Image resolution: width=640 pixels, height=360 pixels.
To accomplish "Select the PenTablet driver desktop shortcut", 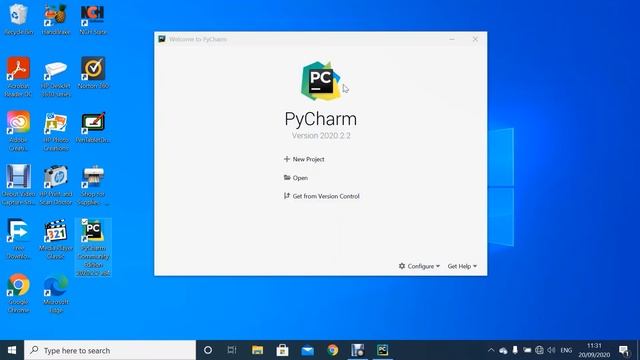I will 93,127.
